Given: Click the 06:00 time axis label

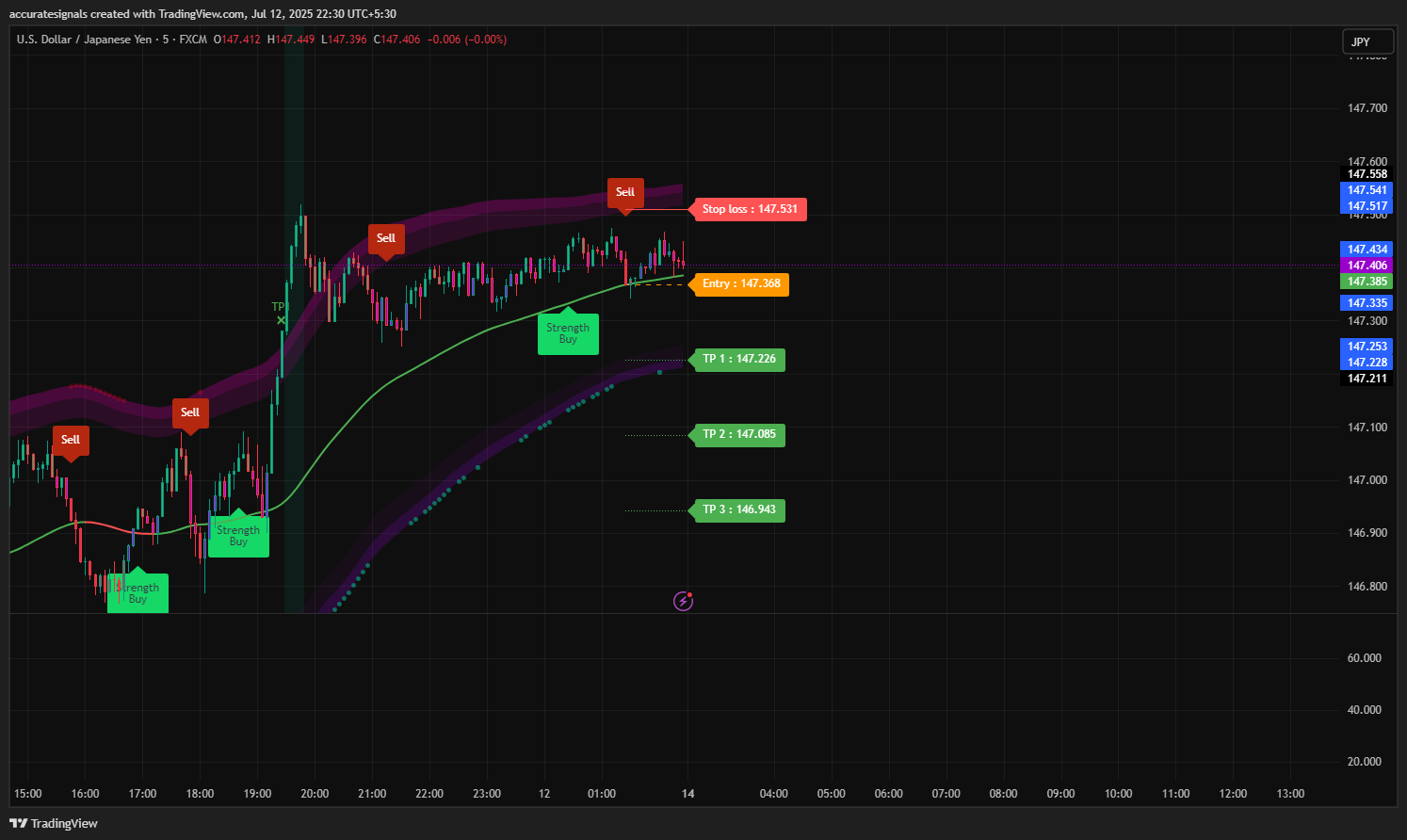Looking at the screenshot, I should tap(889, 794).
